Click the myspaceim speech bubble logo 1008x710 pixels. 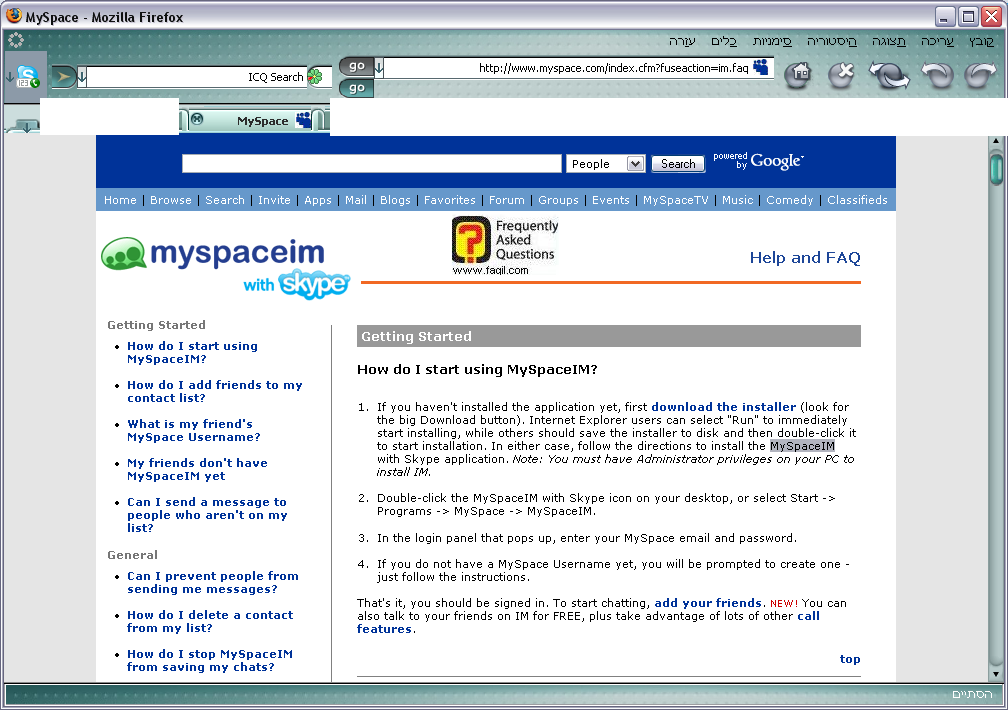click(x=123, y=255)
